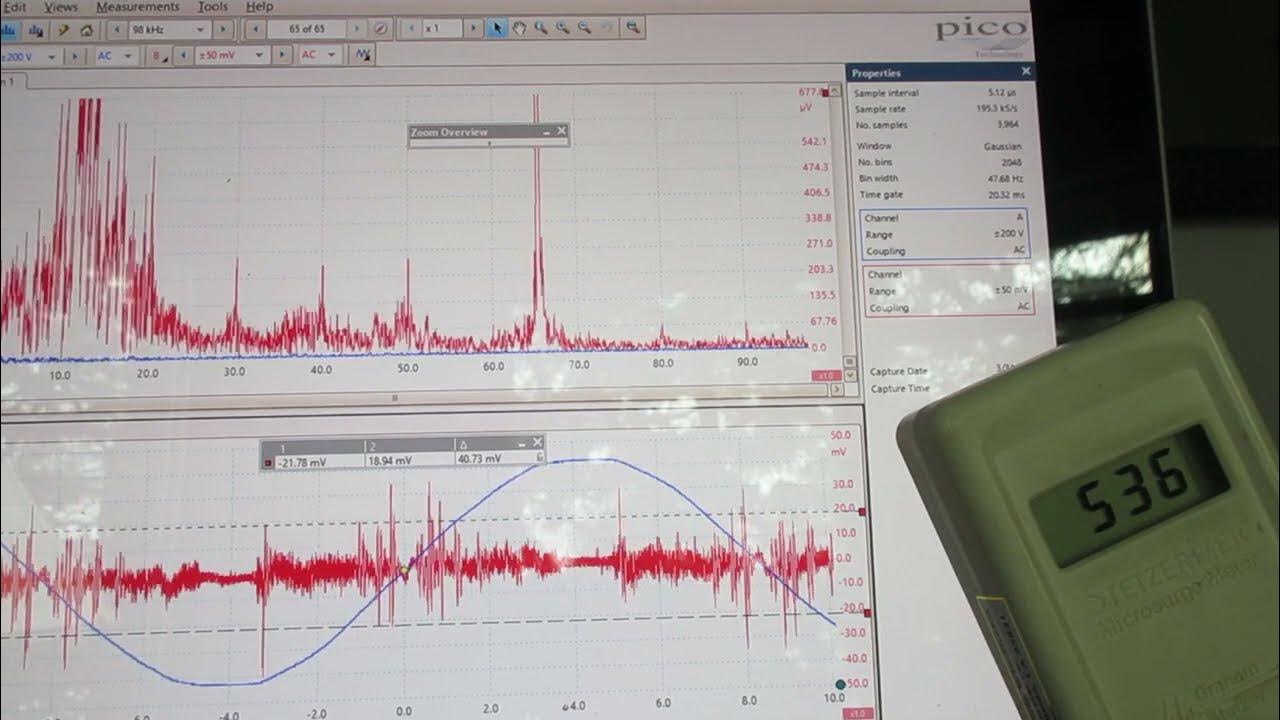Click spectrum view horizontal scroll right arrow

pos(836,390)
